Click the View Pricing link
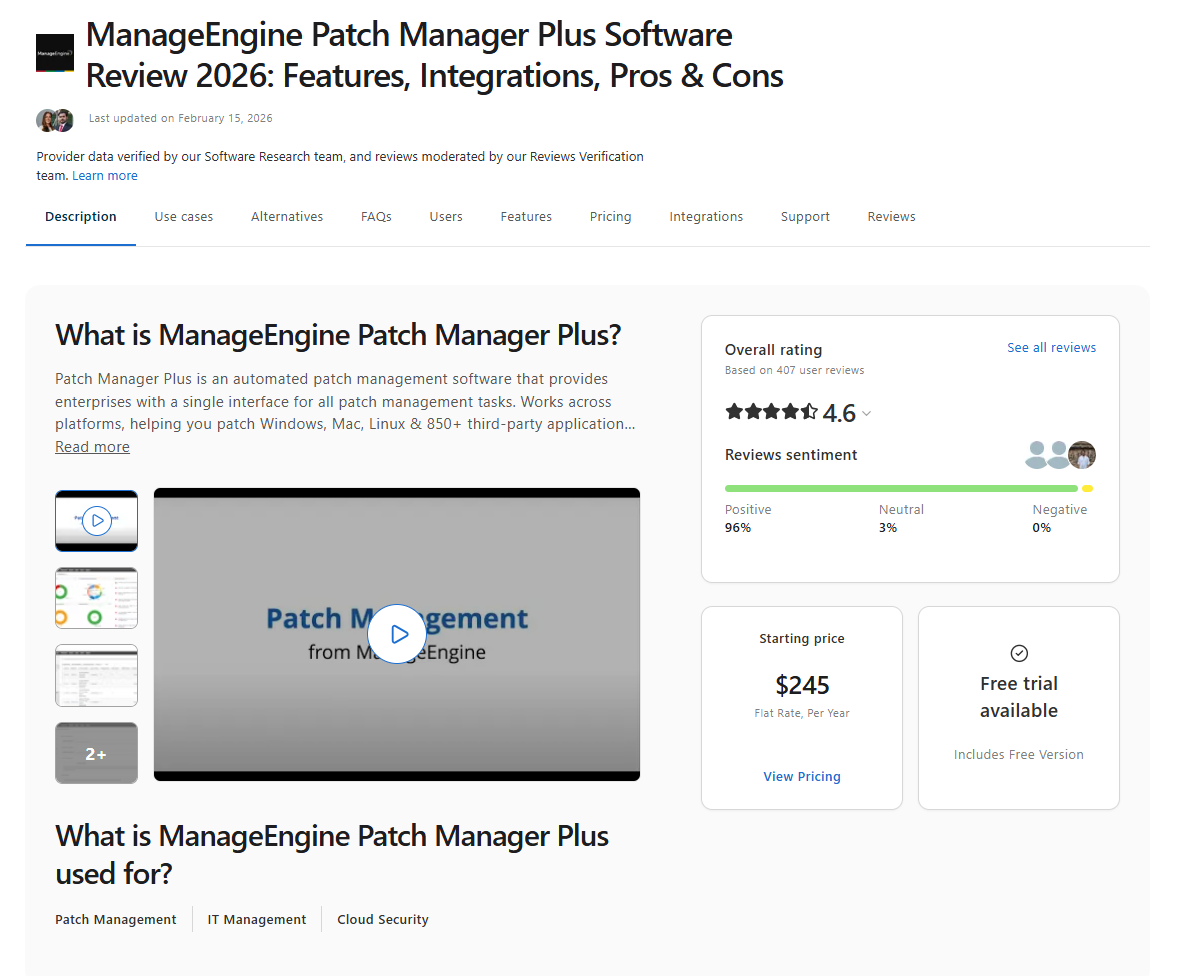This screenshot has width=1180, height=976. coord(802,777)
